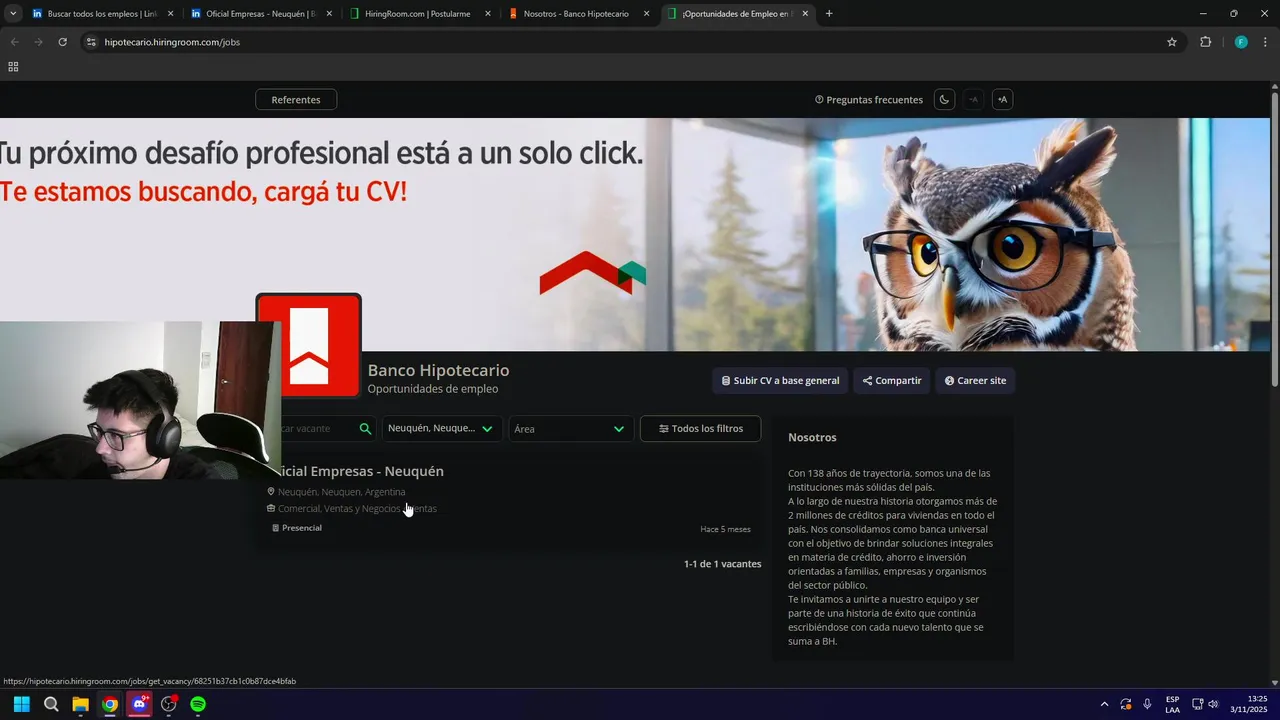1280x720 pixels.
Task: Open Discord from taskbar
Action: pos(139,704)
